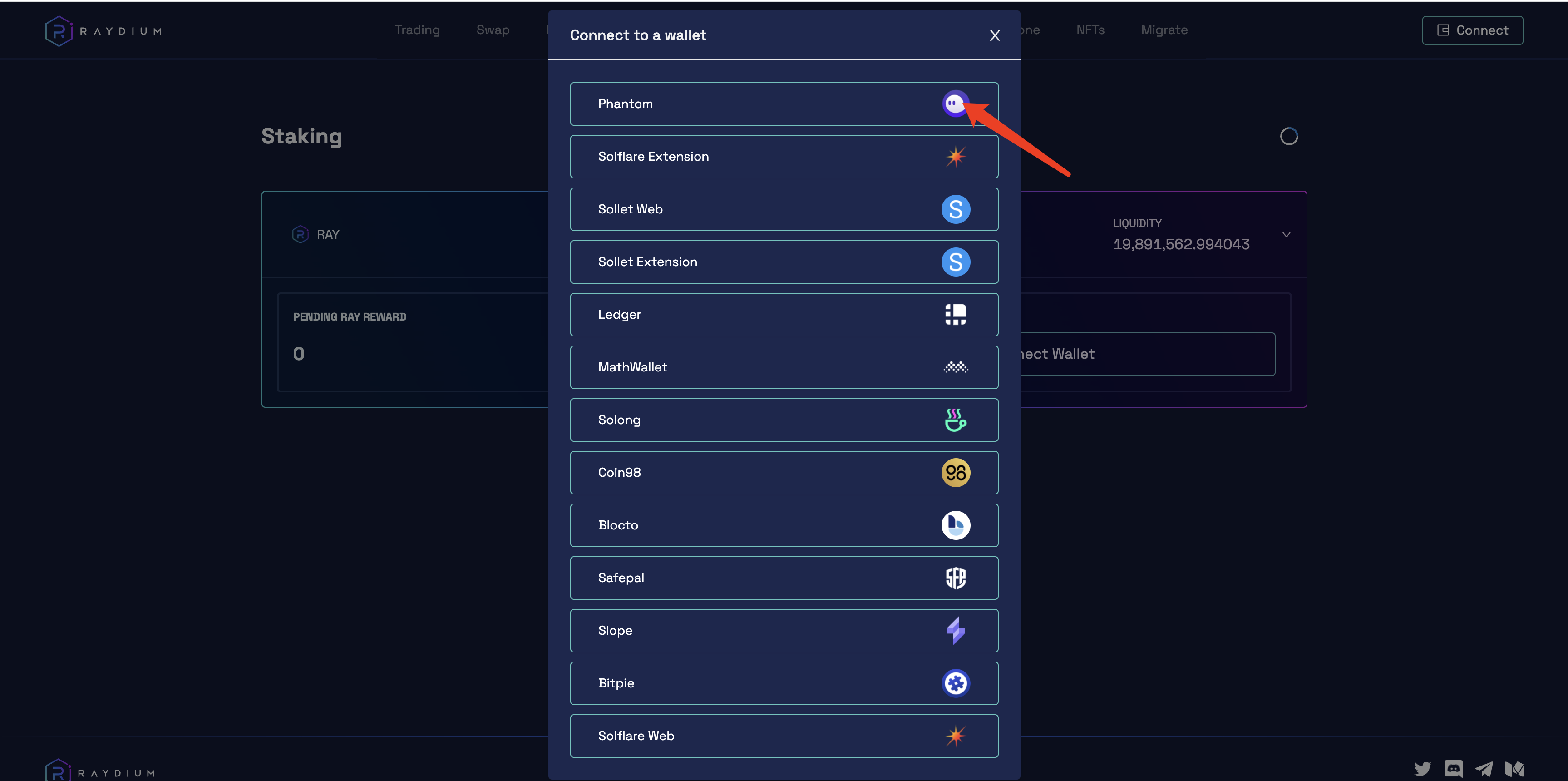Open the Discord icon in footer
This screenshot has width=1568, height=781.
coord(1453,769)
